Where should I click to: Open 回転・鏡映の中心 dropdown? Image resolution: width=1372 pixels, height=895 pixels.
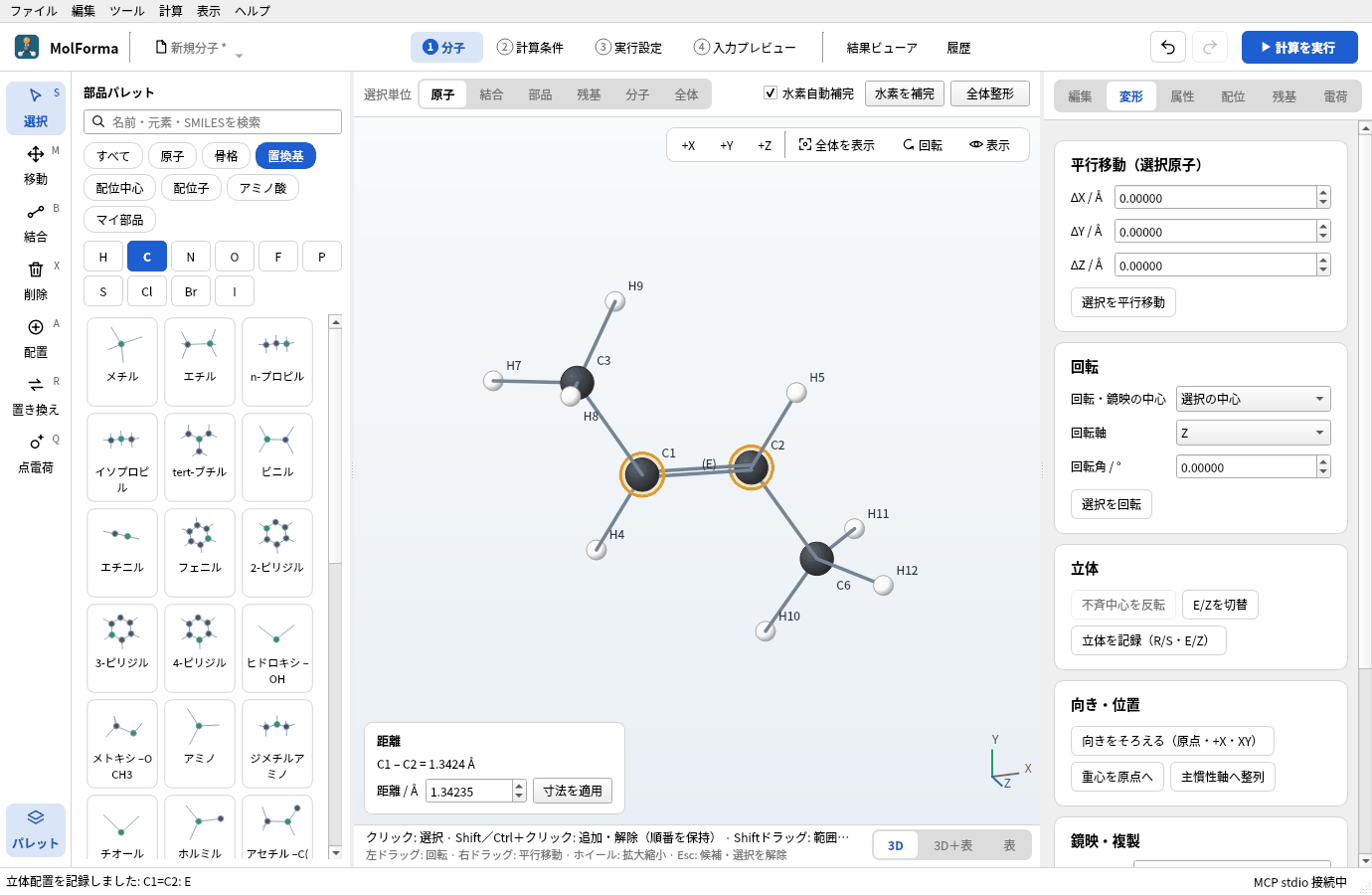click(x=1254, y=399)
